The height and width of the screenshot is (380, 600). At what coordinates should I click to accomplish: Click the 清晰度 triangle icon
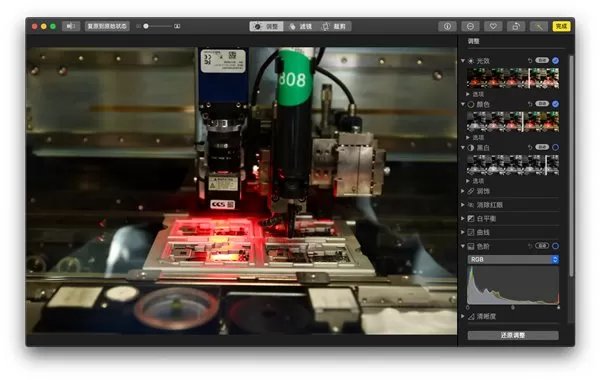pos(471,316)
